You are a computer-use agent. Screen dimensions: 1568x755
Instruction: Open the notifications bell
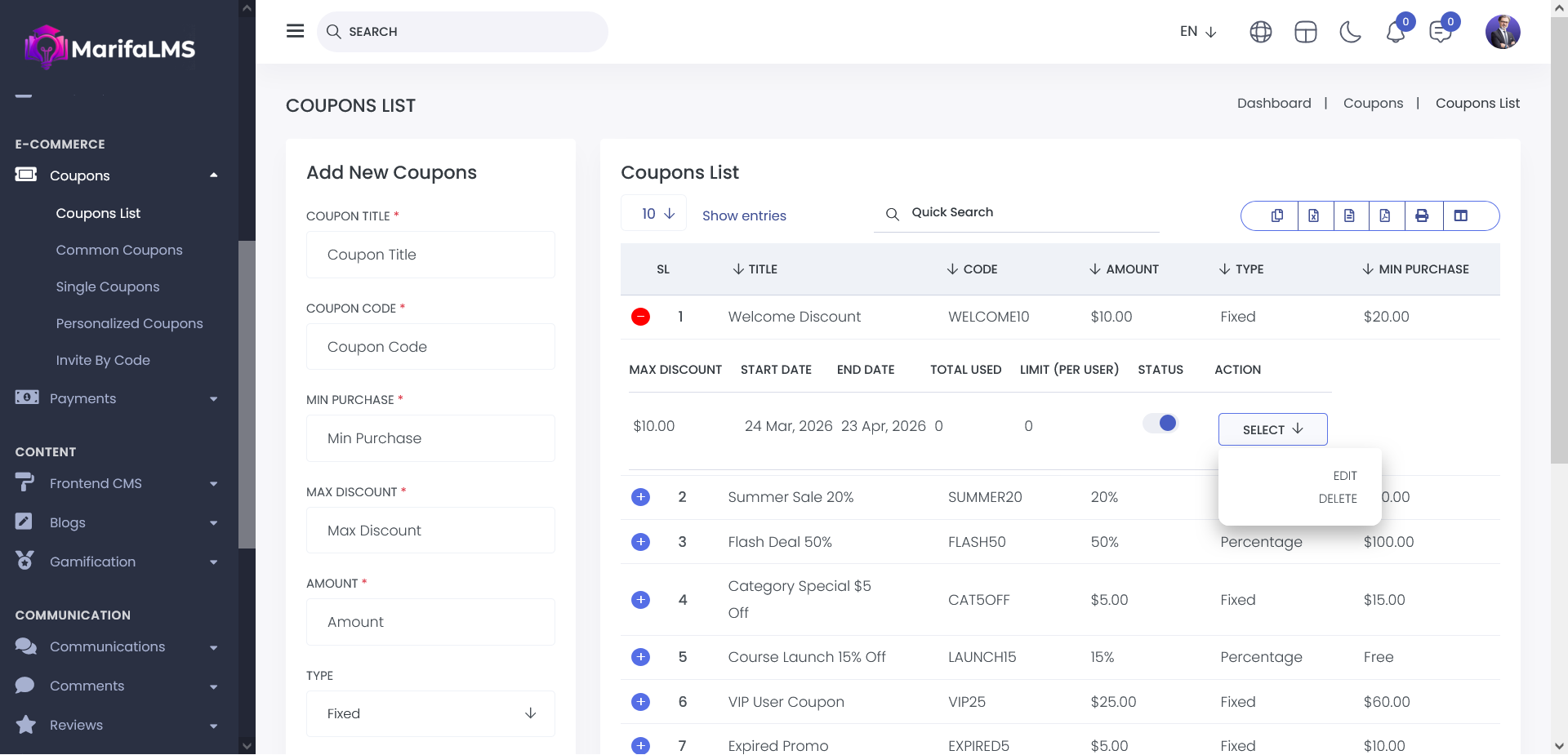coord(1396,32)
